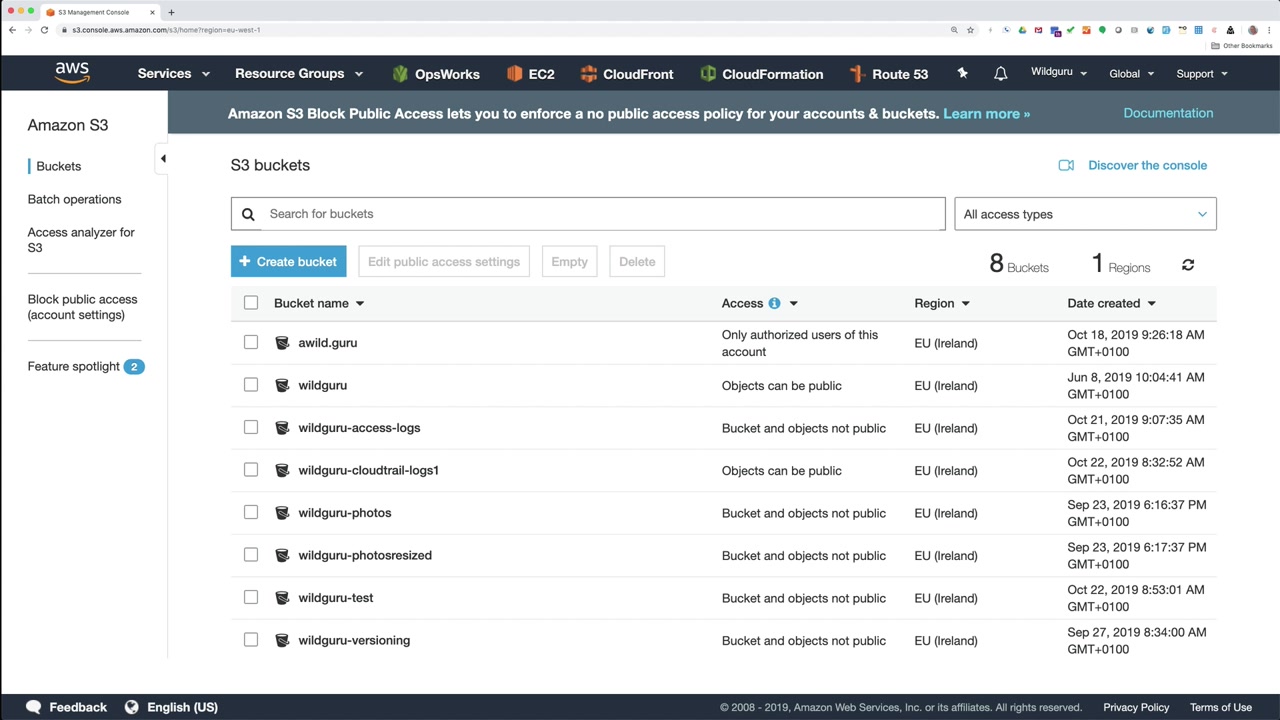
Task: Click the Search for buckets field
Action: click(600, 214)
